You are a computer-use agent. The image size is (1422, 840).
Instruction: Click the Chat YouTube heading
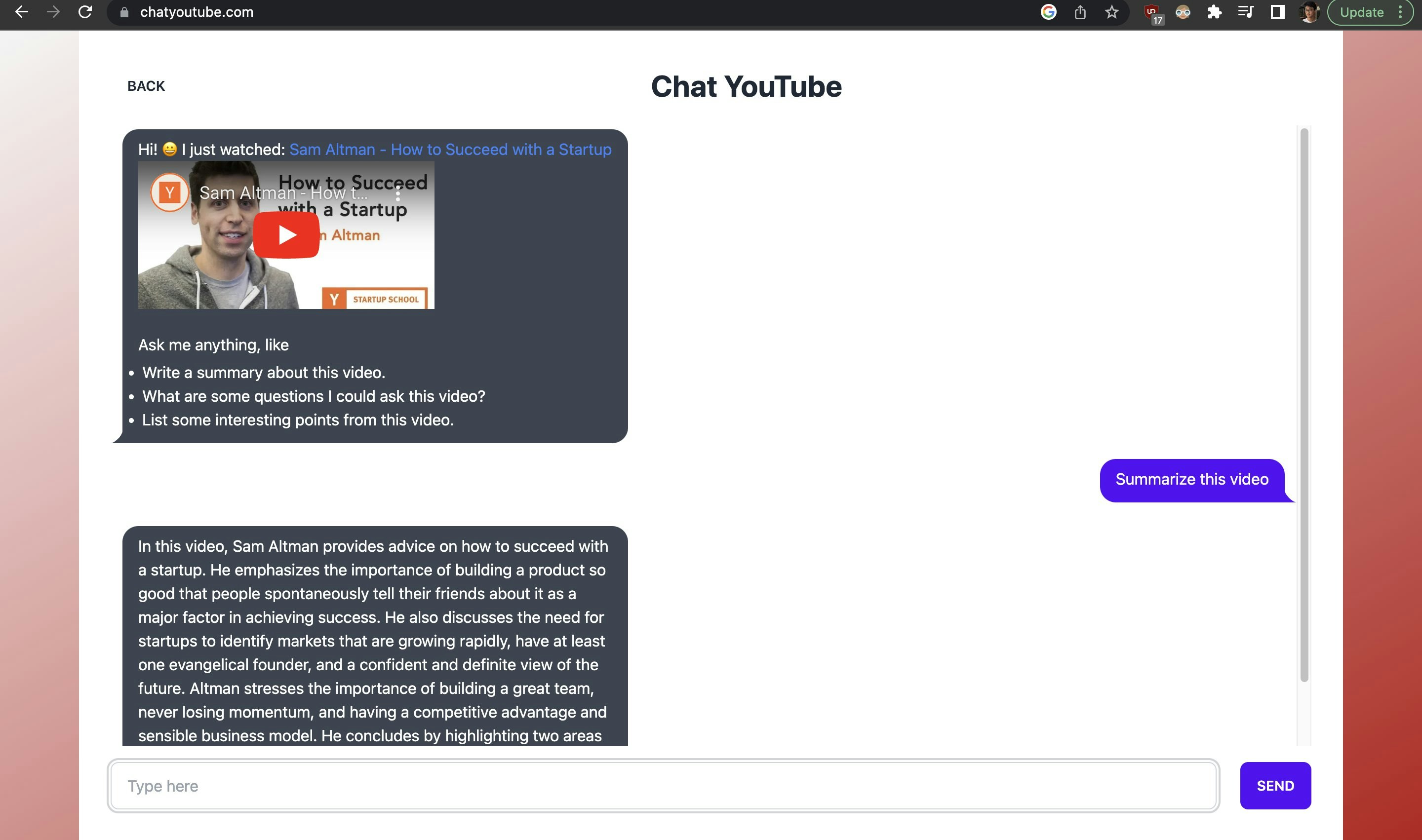[746, 86]
